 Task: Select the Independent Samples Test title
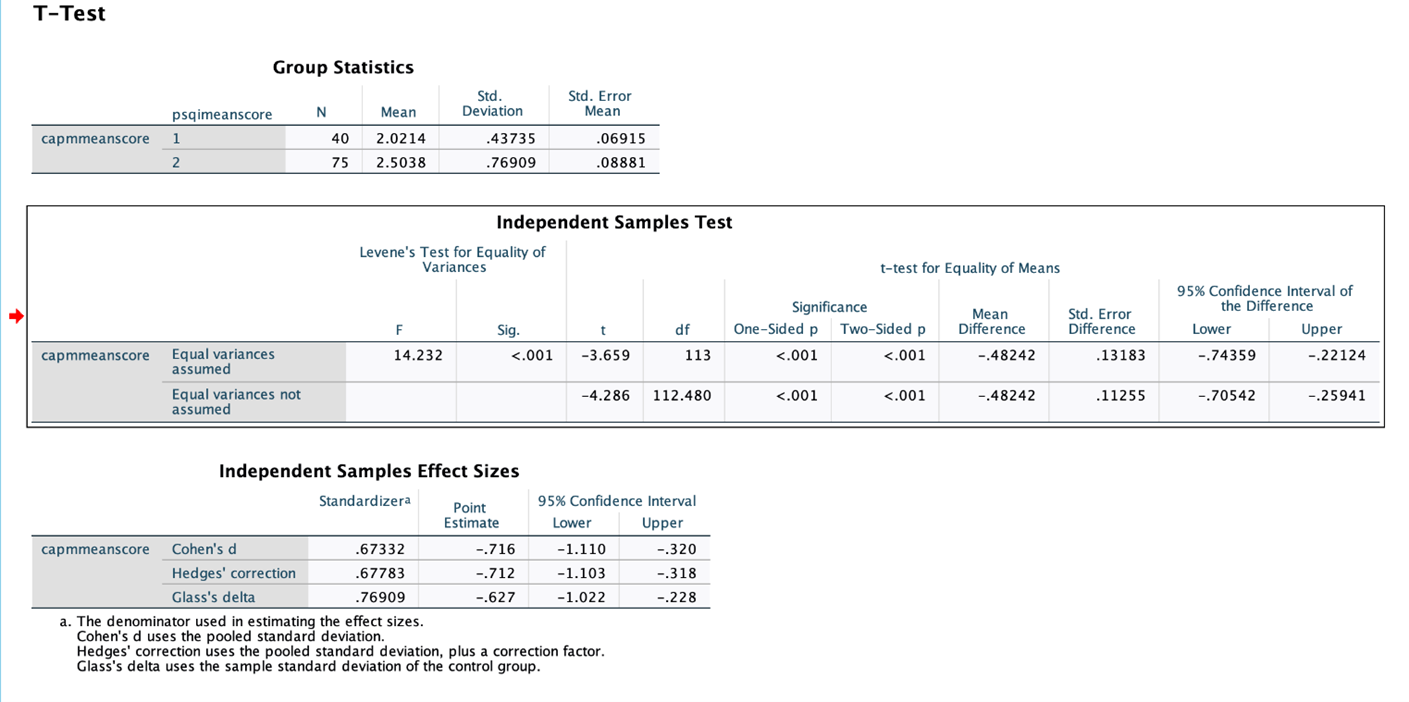click(614, 222)
